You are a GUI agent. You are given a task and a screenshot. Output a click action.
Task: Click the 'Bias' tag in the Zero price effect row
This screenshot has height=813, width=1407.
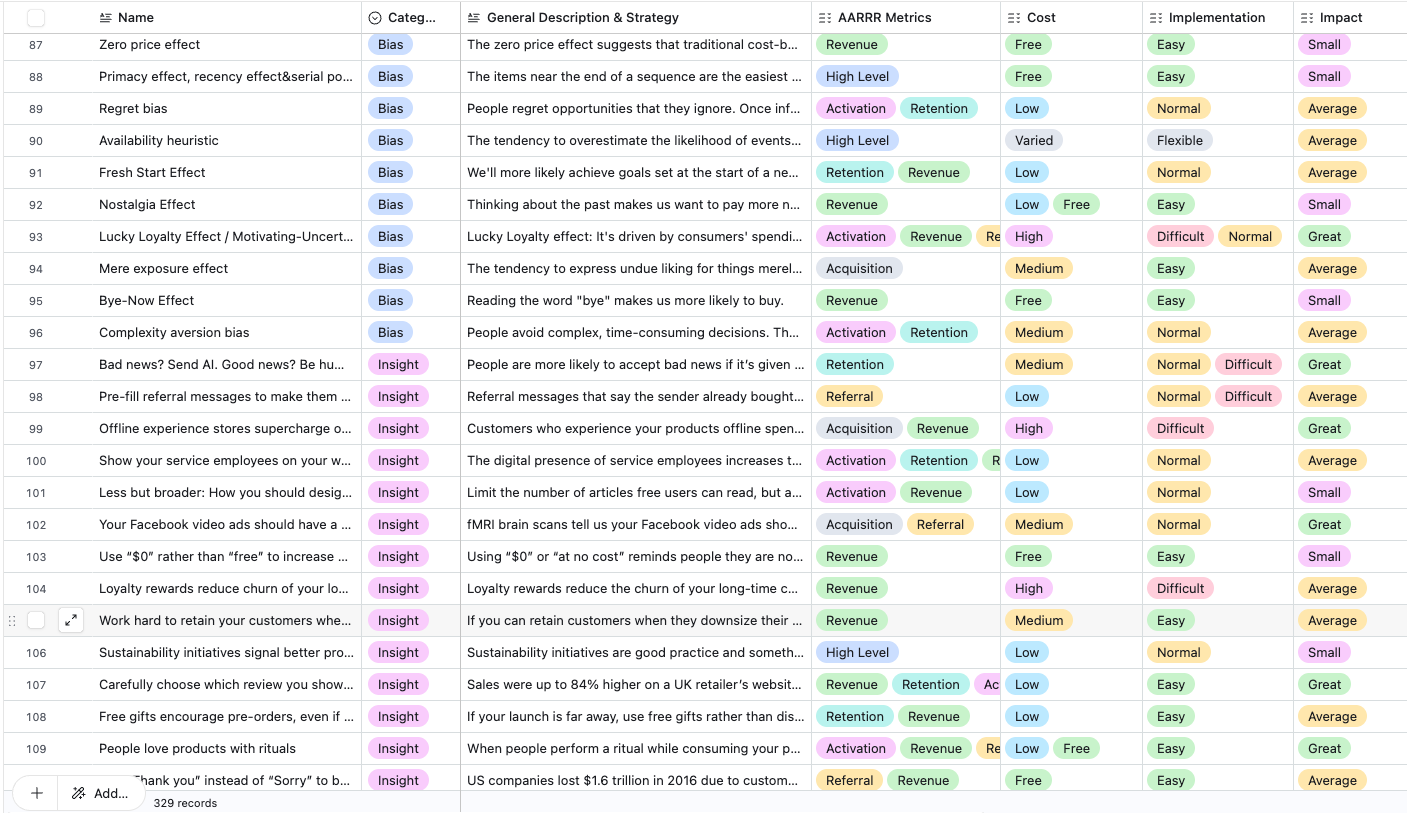click(390, 44)
